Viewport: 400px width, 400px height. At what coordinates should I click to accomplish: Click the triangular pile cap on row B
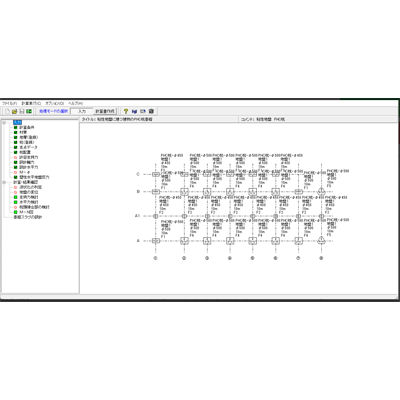tap(321, 191)
